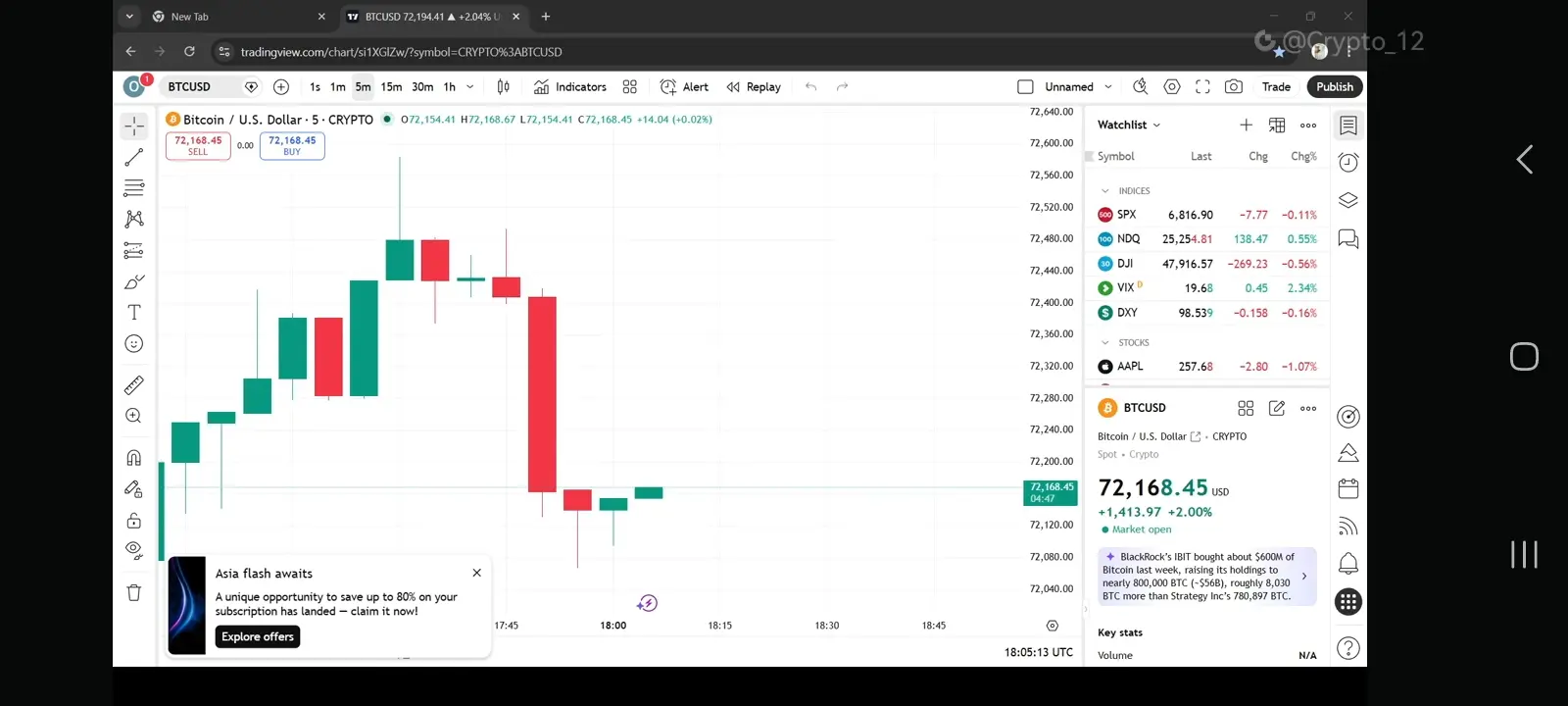Undo the last chart action
The image size is (1568, 706).
(810, 87)
